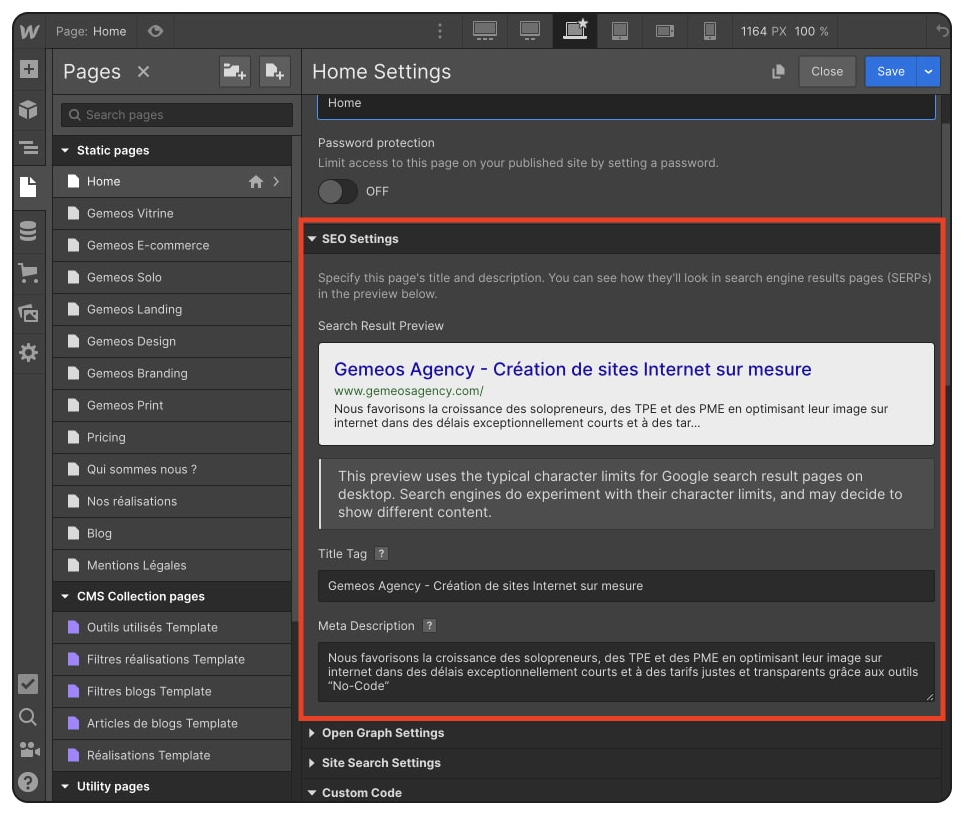Click the Close settings button
964x815 pixels.
tap(827, 71)
